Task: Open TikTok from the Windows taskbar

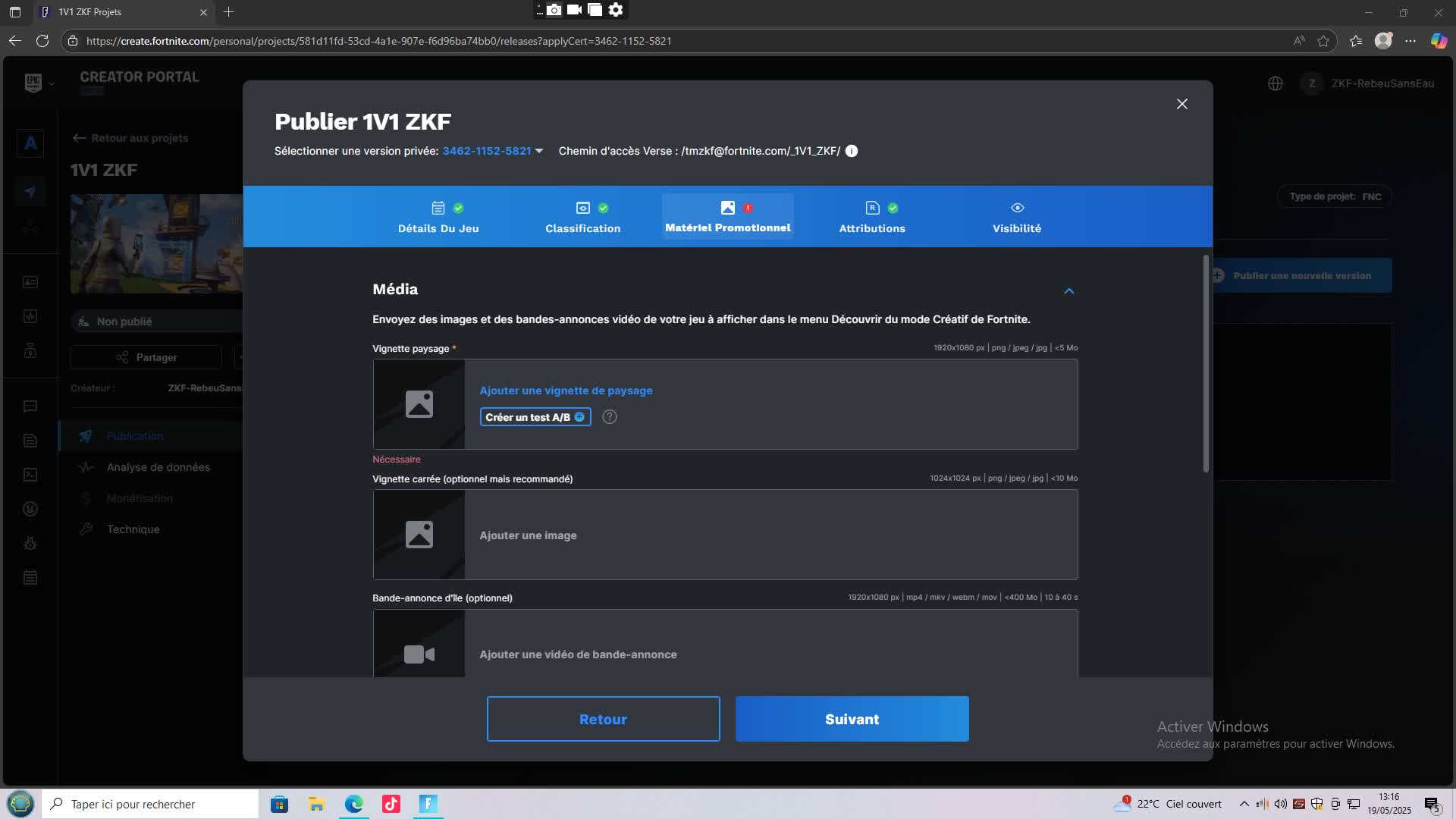Action: tap(391, 804)
